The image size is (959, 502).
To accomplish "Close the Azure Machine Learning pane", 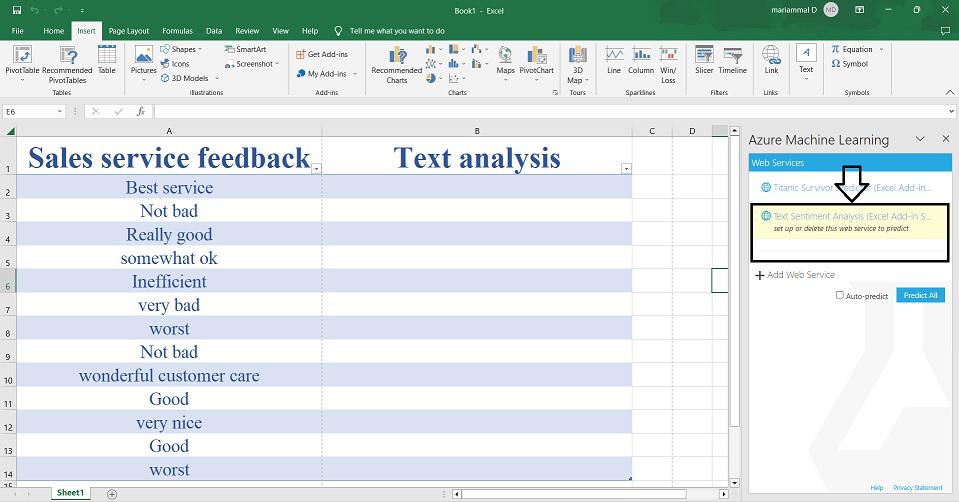I will coord(946,139).
